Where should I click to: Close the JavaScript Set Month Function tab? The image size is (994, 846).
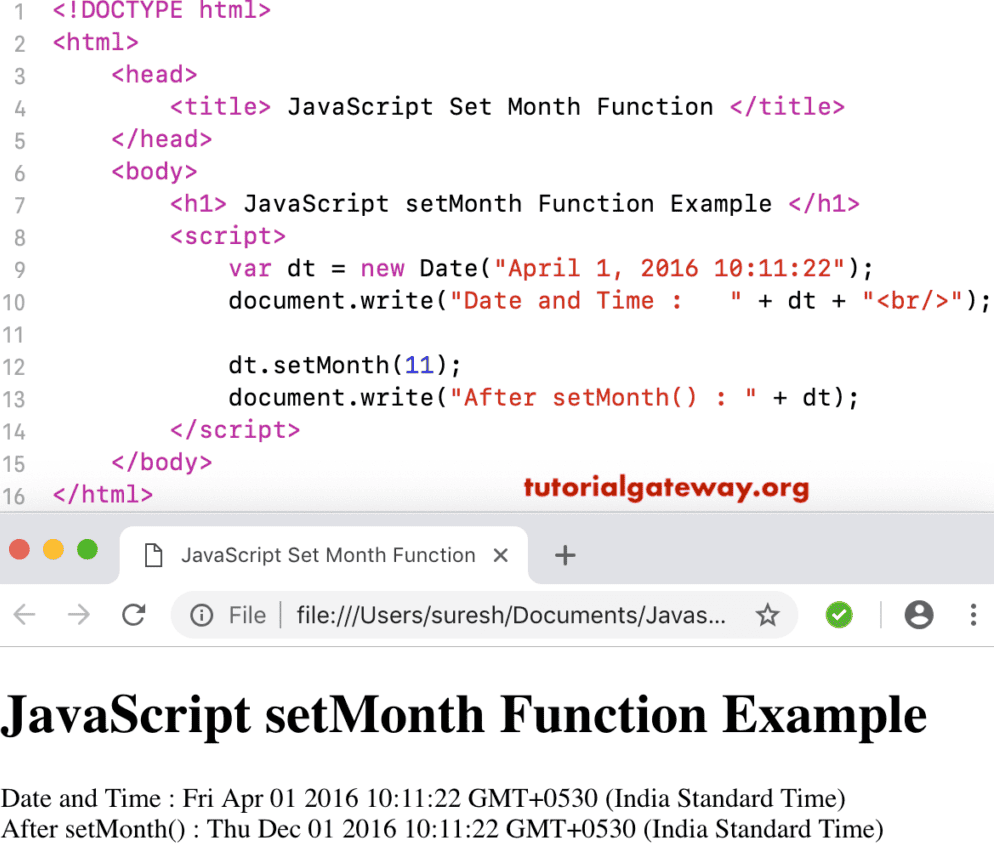click(x=500, y=555)
